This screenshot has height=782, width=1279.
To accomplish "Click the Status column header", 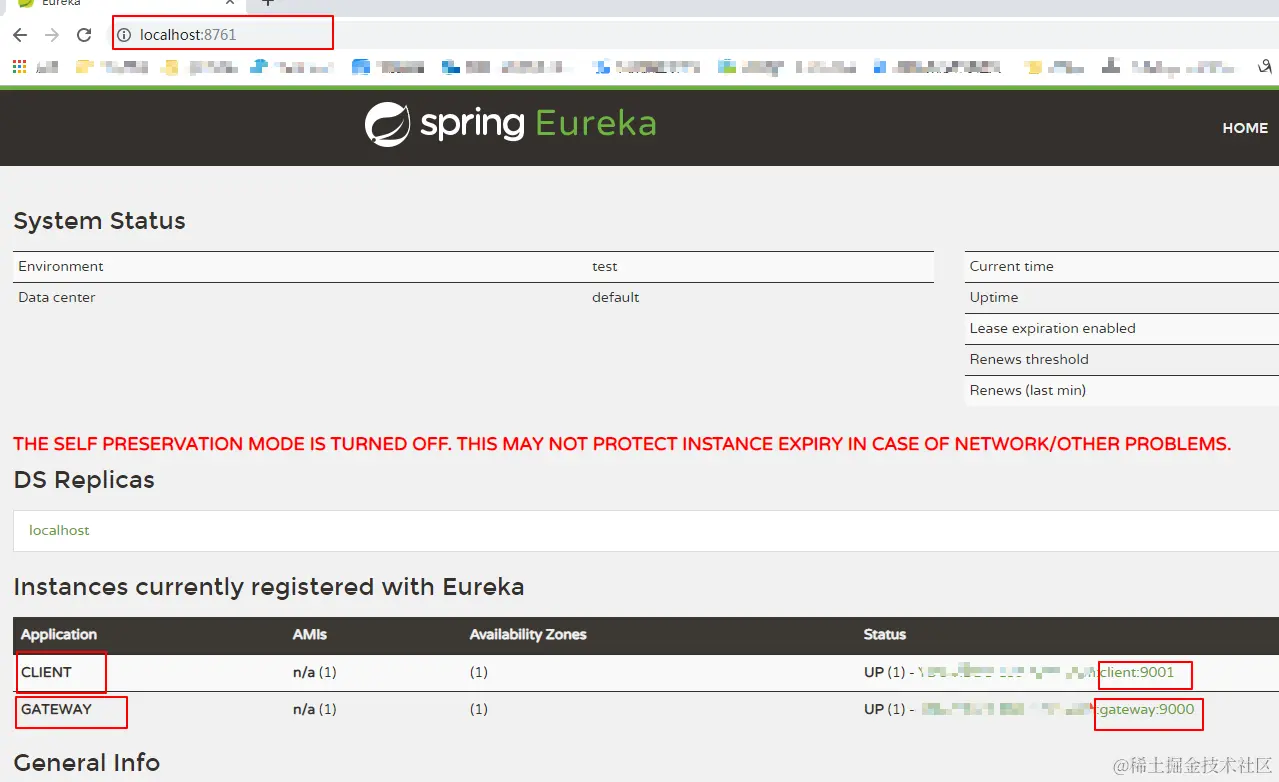I will [x=885, y=634].
